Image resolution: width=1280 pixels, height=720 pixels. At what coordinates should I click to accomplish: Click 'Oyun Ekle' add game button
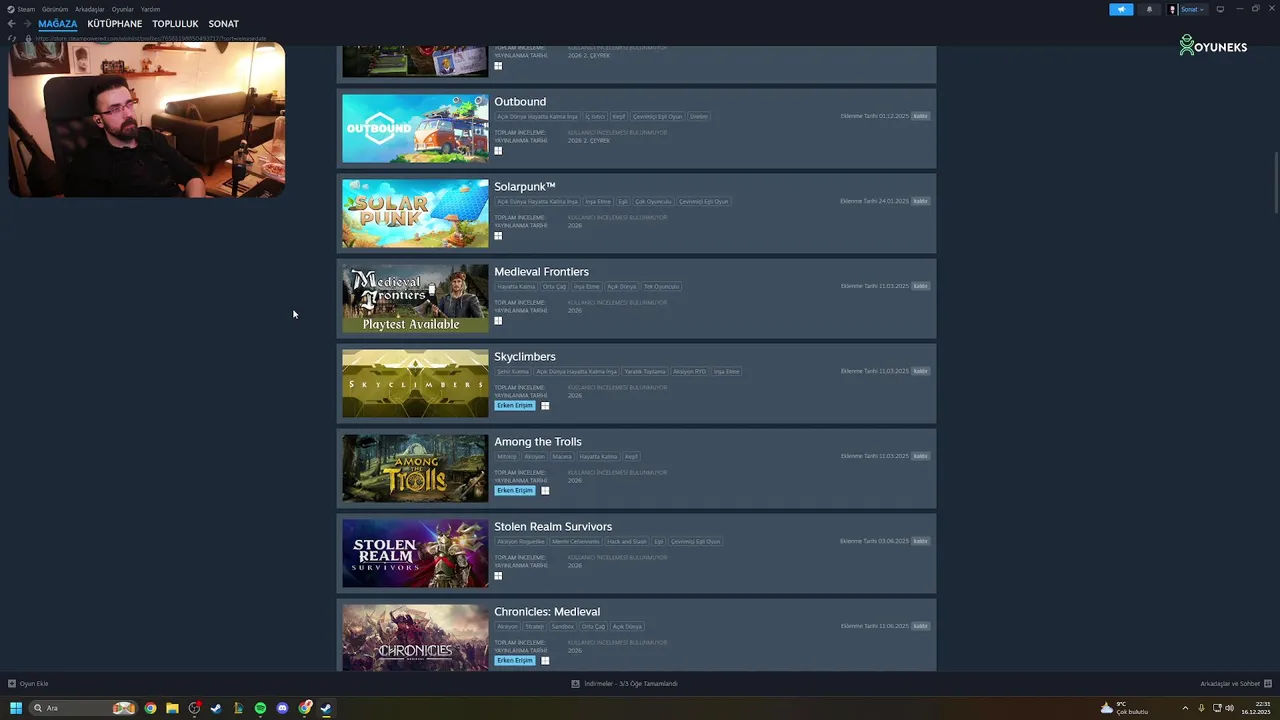(28, 684)
